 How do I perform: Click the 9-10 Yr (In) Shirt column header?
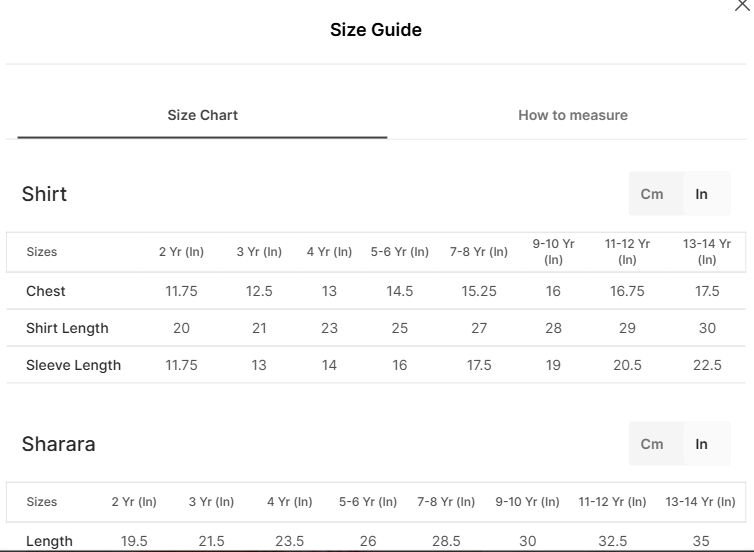click(x=553, y=251)
